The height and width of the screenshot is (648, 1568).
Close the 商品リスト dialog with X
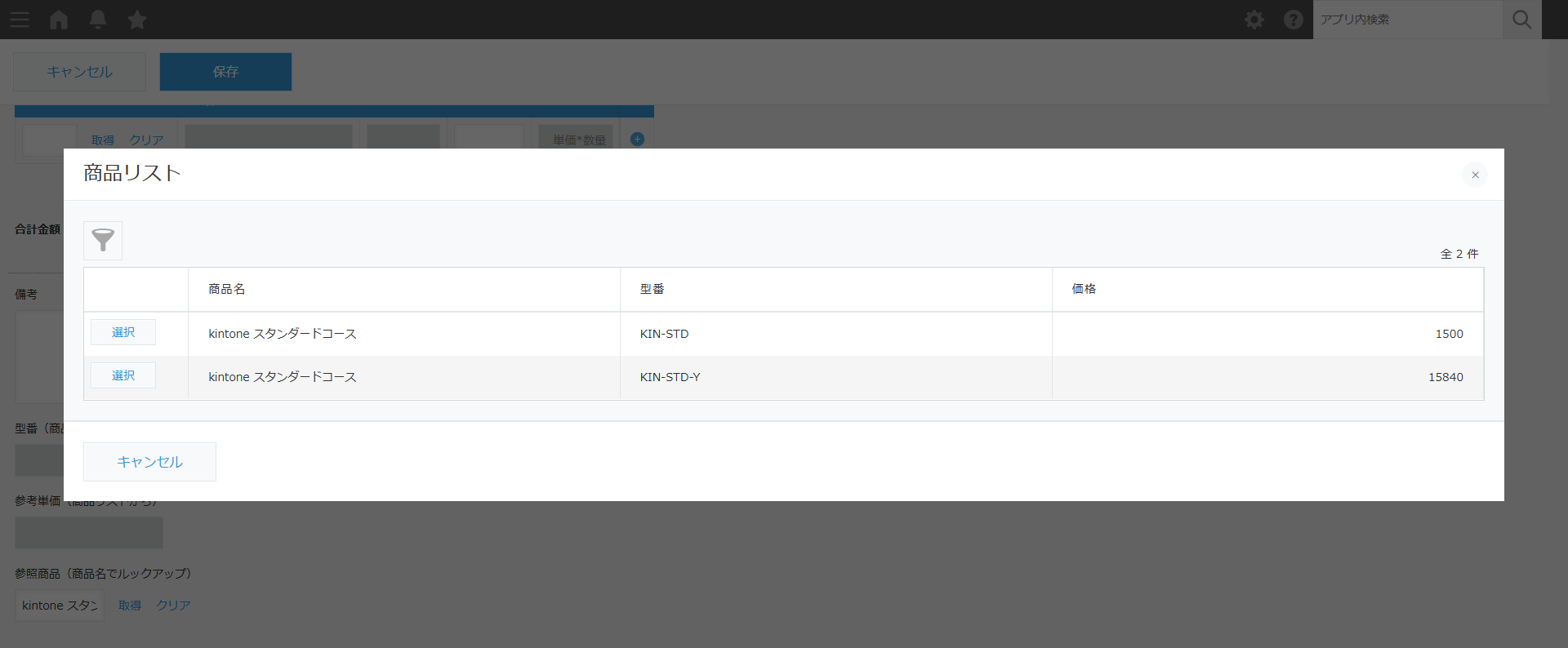pyautogui.click(x=1475, y=175)
